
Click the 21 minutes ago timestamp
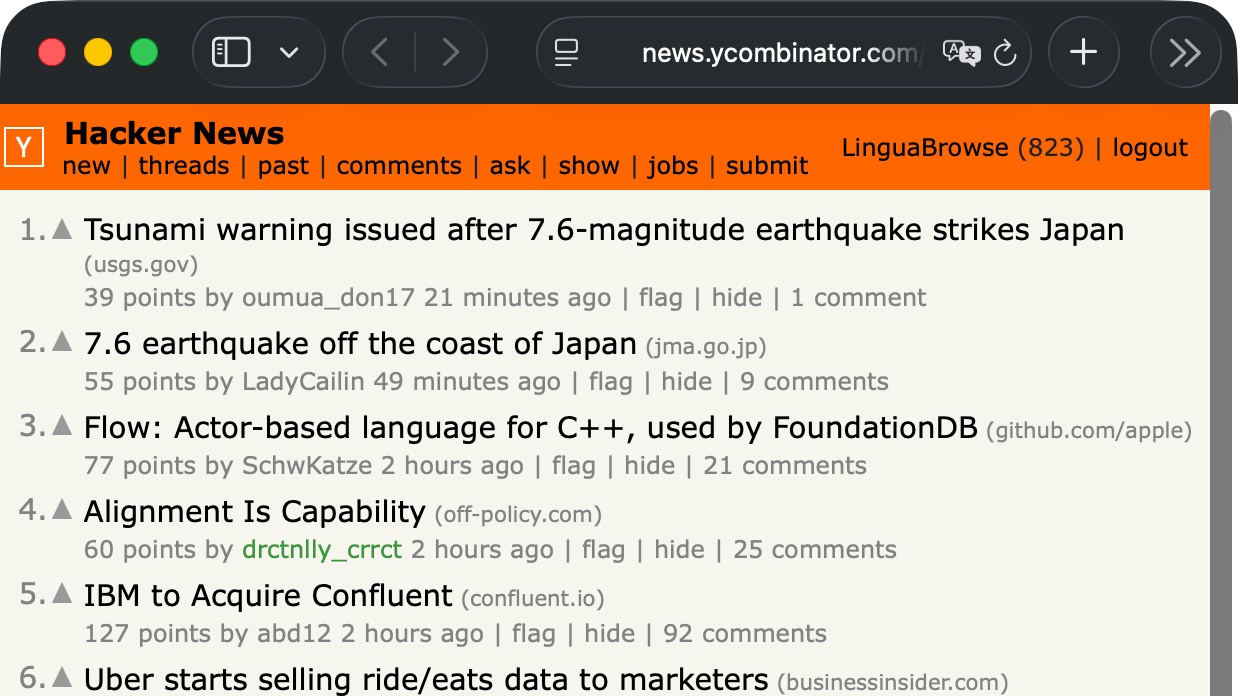(x=517, y=298)
